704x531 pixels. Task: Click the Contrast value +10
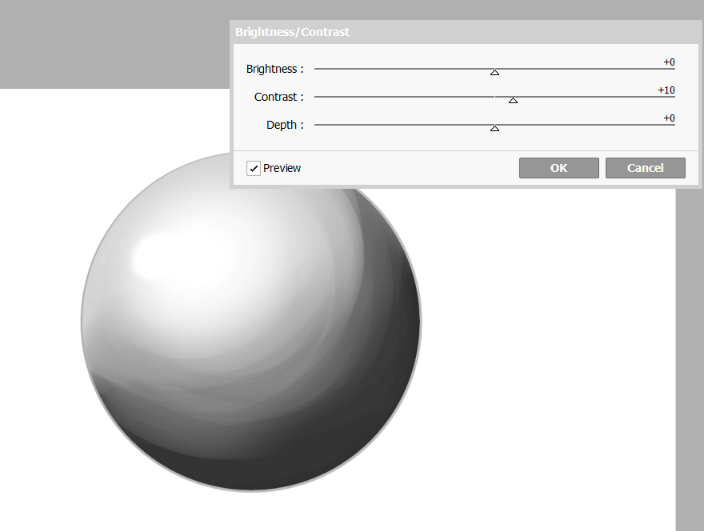[666, 90]
